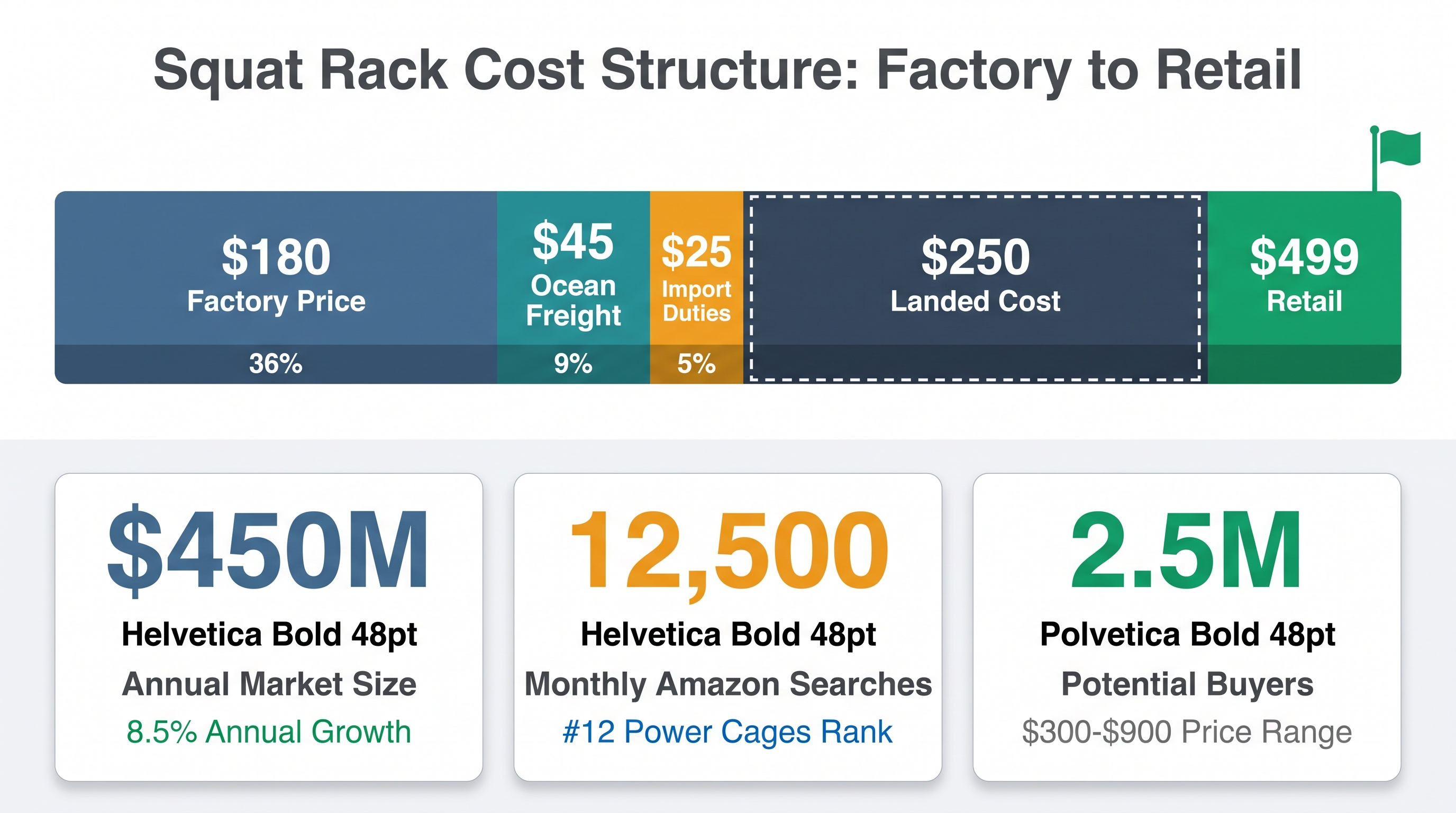Select the Potential Buyers label
The height and width of the screenshot is (813, 1456).
pyautogui.click(x=1187, y=684)
